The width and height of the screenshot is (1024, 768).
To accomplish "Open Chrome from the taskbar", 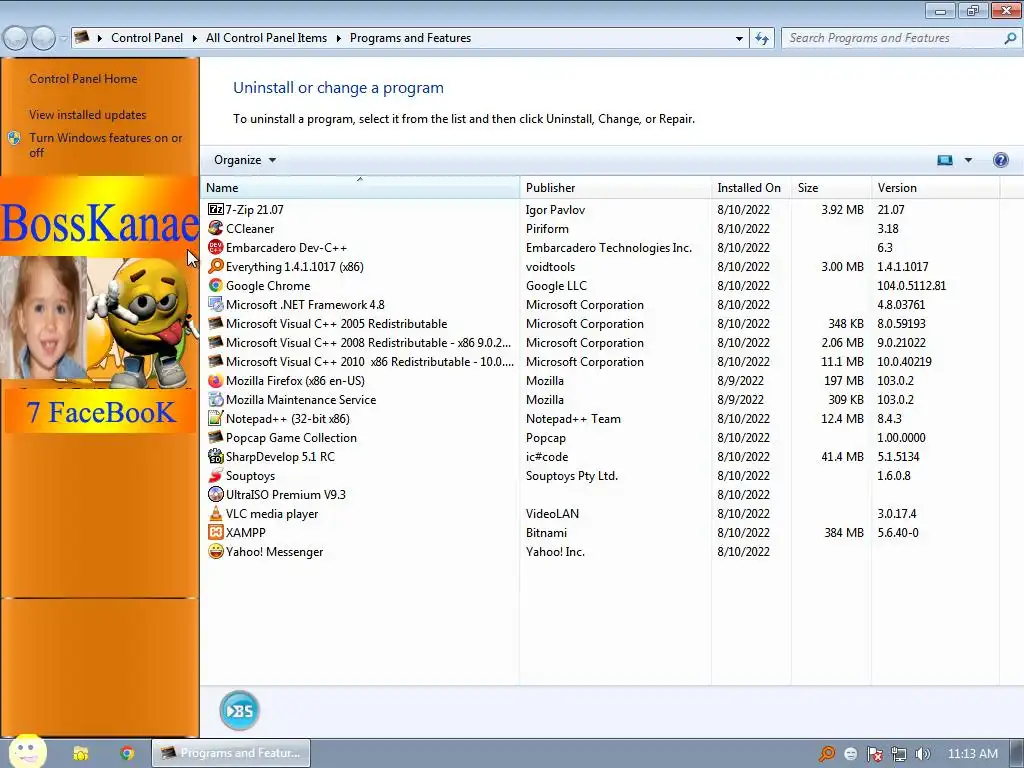I will 127,753.
